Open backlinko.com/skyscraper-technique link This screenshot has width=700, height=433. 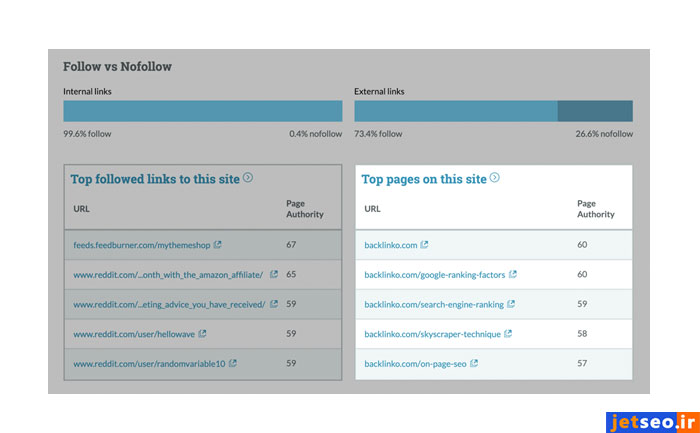(x=432, y=334)
